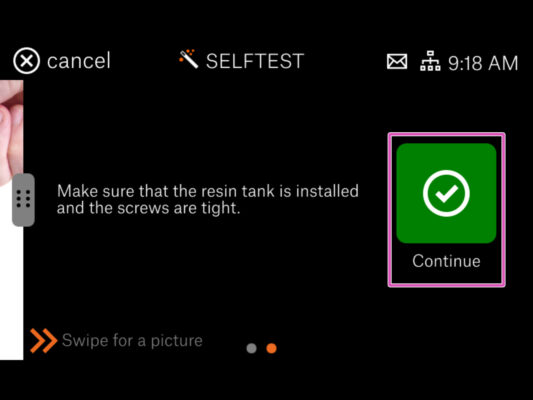Click the hand photo at left edge
The height and width of the screenshot is (400, 533).
point(11,133)
